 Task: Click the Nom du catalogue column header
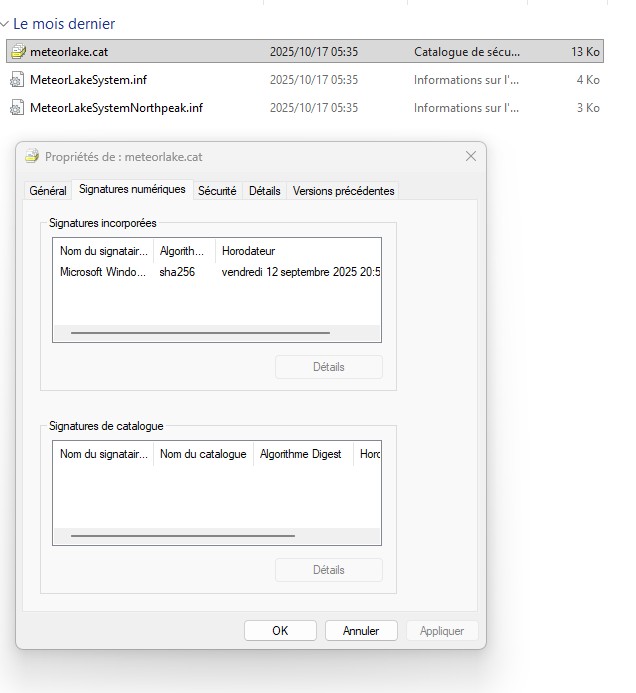click(203, 454)
